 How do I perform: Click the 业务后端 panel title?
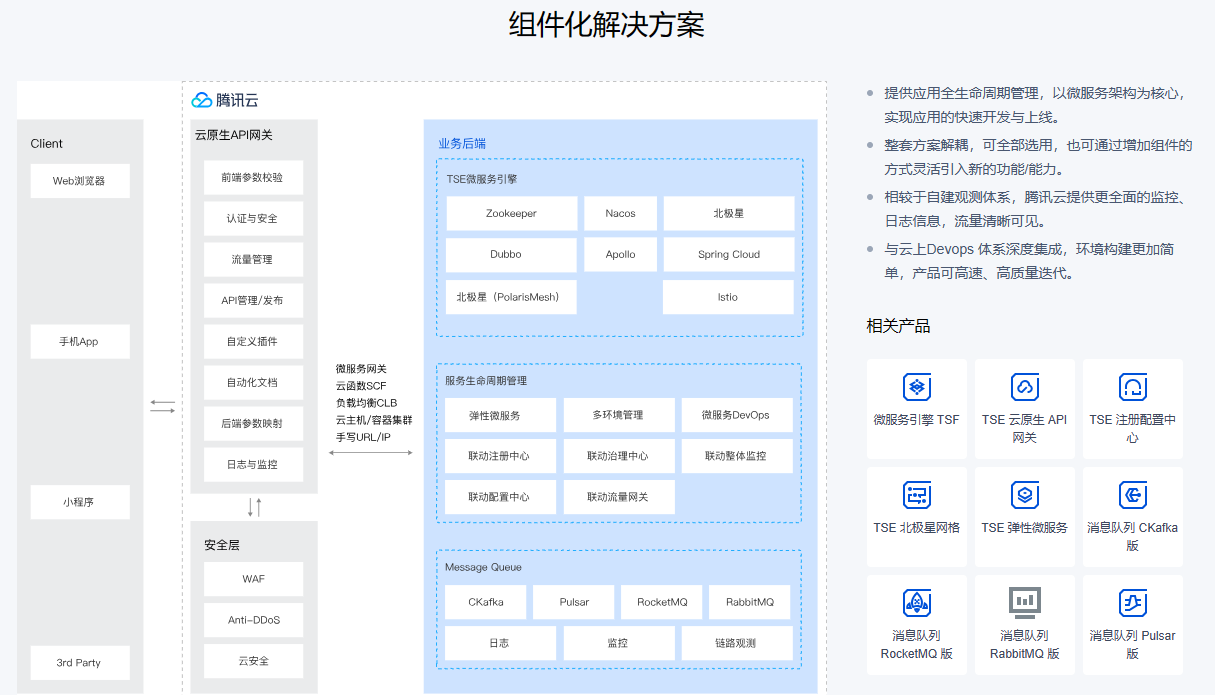[x=462, y=143]
